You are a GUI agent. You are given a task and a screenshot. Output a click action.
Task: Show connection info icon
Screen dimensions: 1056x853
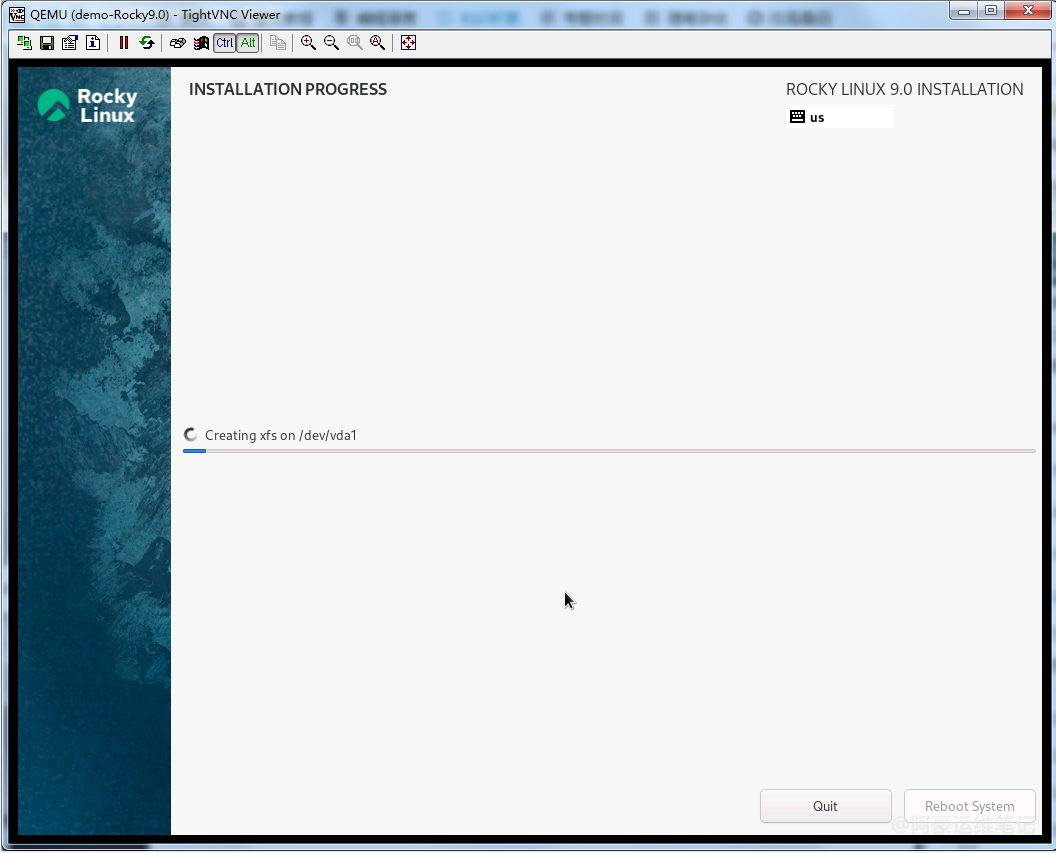[x=92, y=43]
